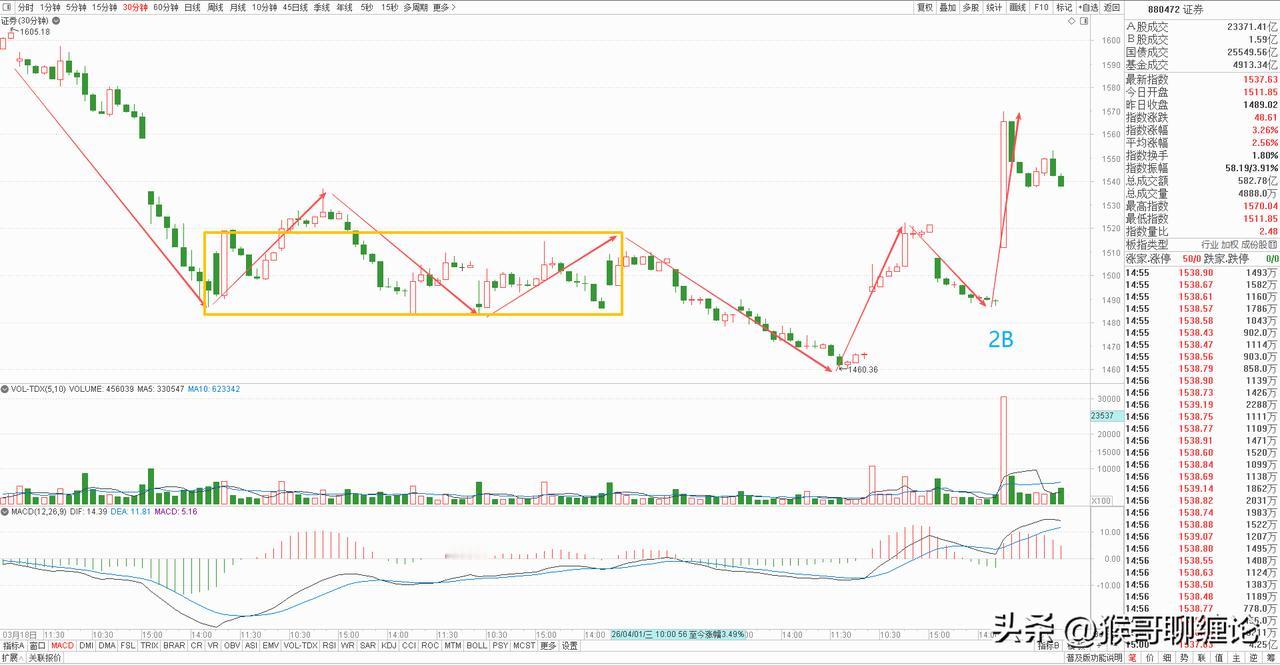This screenshot has width=1280, height=665.
Task: Select the OBV indicator tab
Action: click(x=232, y=646)
